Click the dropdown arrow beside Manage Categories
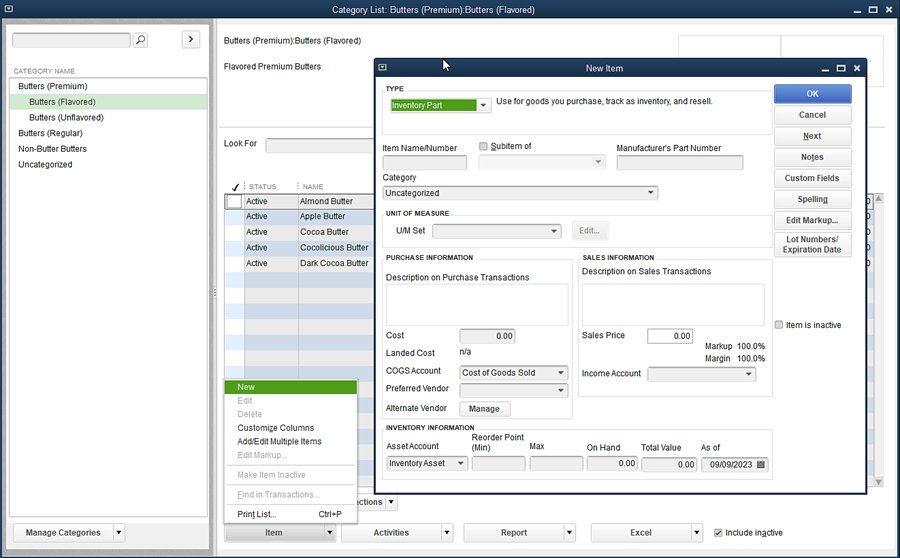This screenshot has width=900, height=558. click(119, 533)
